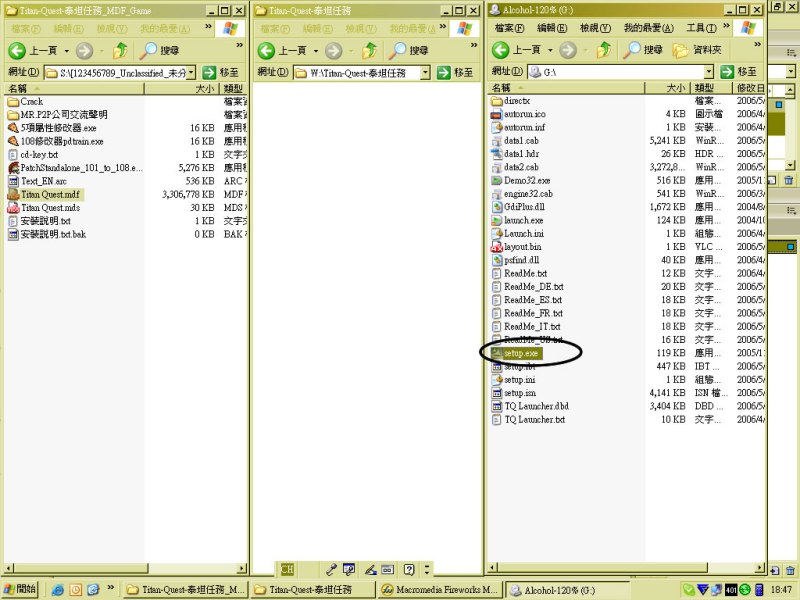Viewport: 800px width, 600px height.
Task: Open Internet Explorer from quick launch
Action: [58, 590]
